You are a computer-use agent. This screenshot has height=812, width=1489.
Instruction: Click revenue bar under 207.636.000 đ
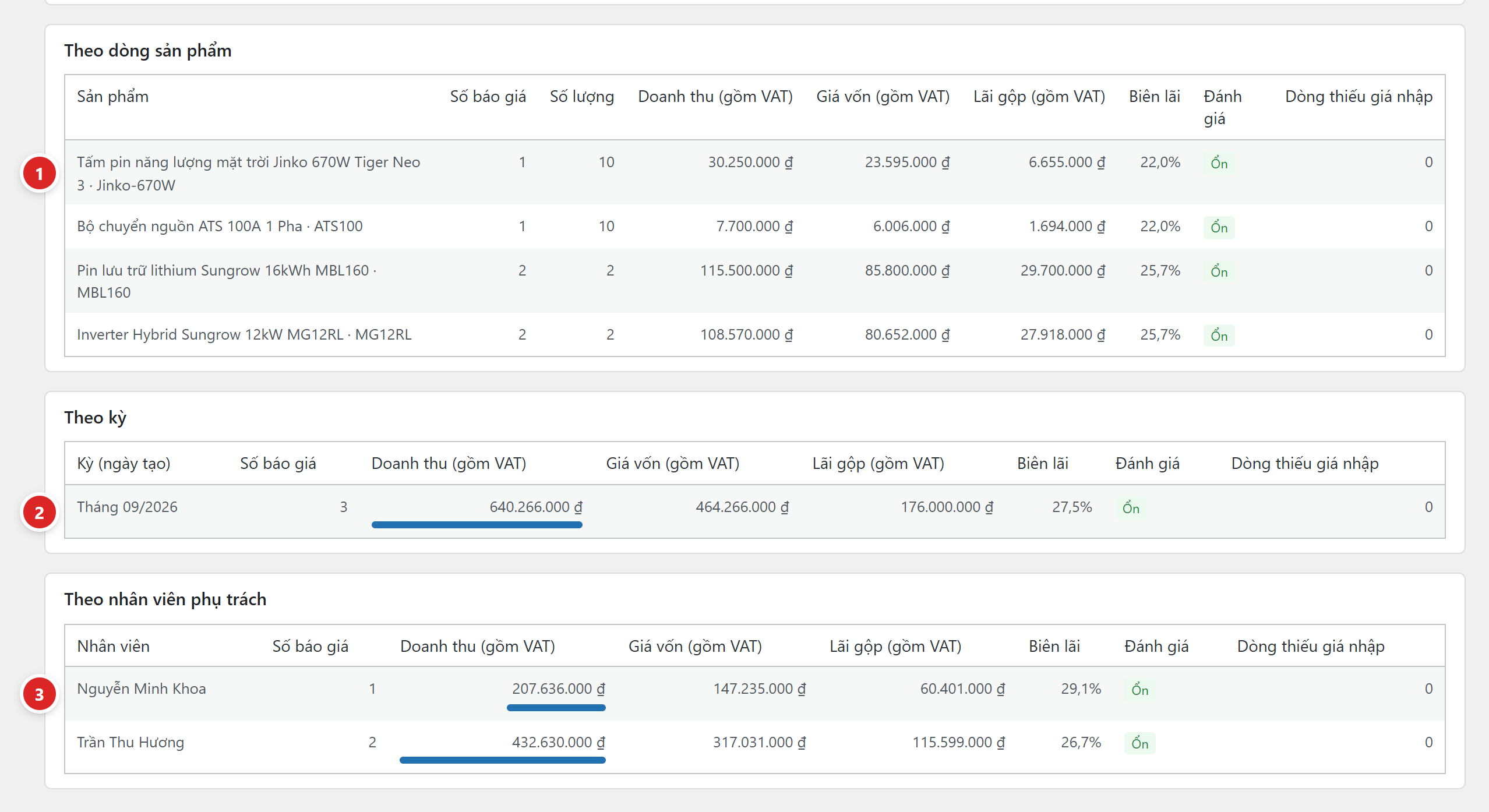[x=556, y=708]
